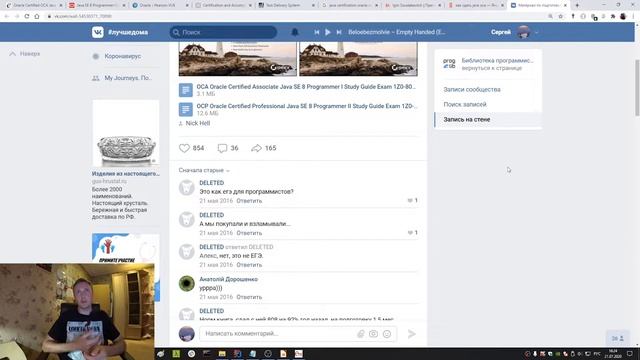Screen dimensions: 640x360
Task: Share the post with the arrow icon
Action: (256, 148)
